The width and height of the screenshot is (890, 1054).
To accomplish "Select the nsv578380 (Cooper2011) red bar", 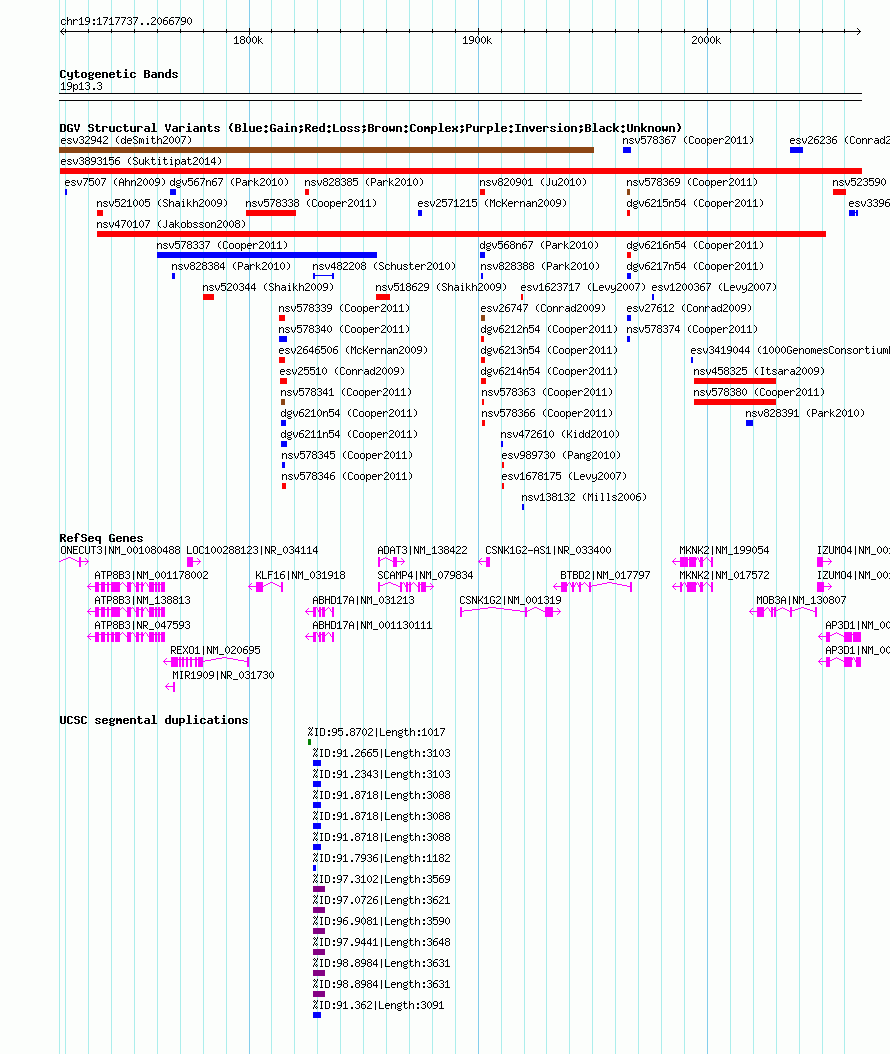I will tap(735, 402).
